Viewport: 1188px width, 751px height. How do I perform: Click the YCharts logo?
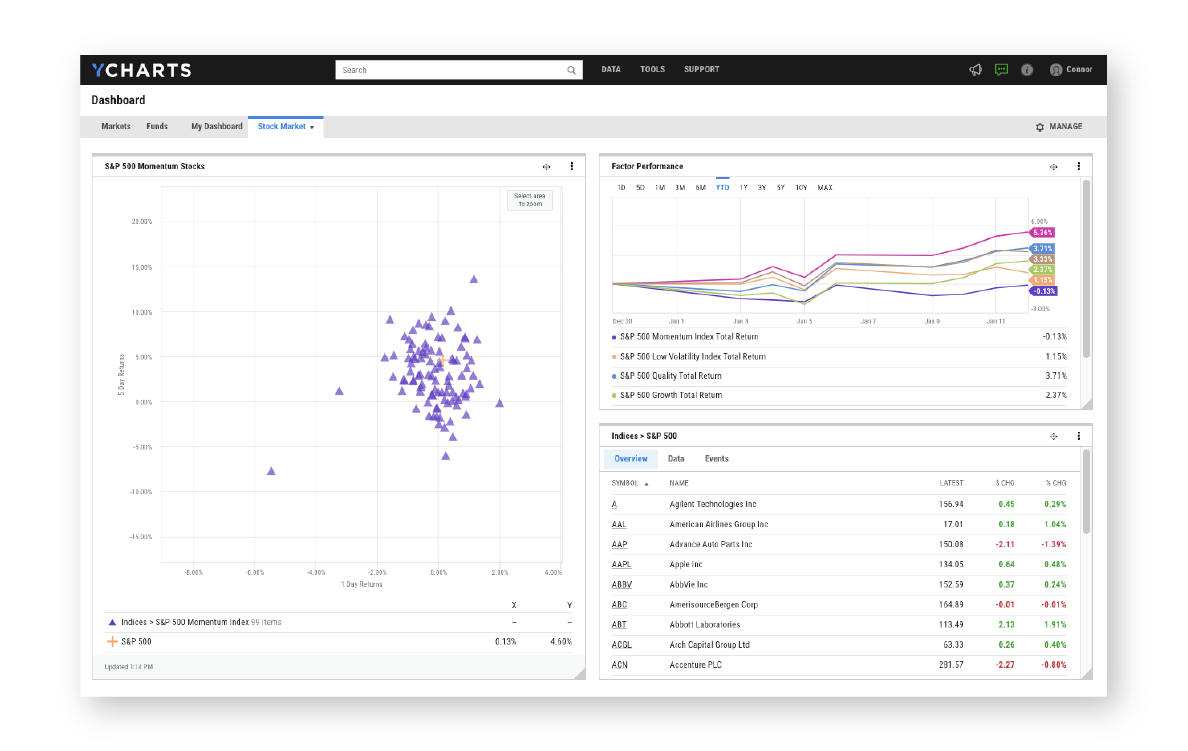click(x=142, y=70)
